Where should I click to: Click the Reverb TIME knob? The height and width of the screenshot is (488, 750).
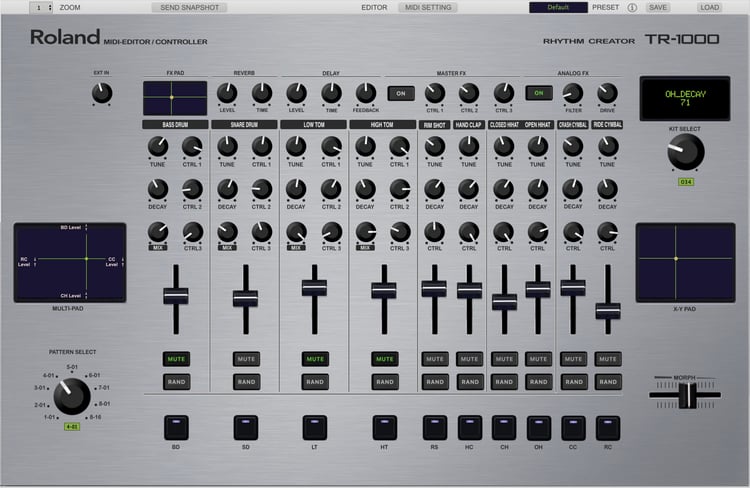(x=262, y=93)
